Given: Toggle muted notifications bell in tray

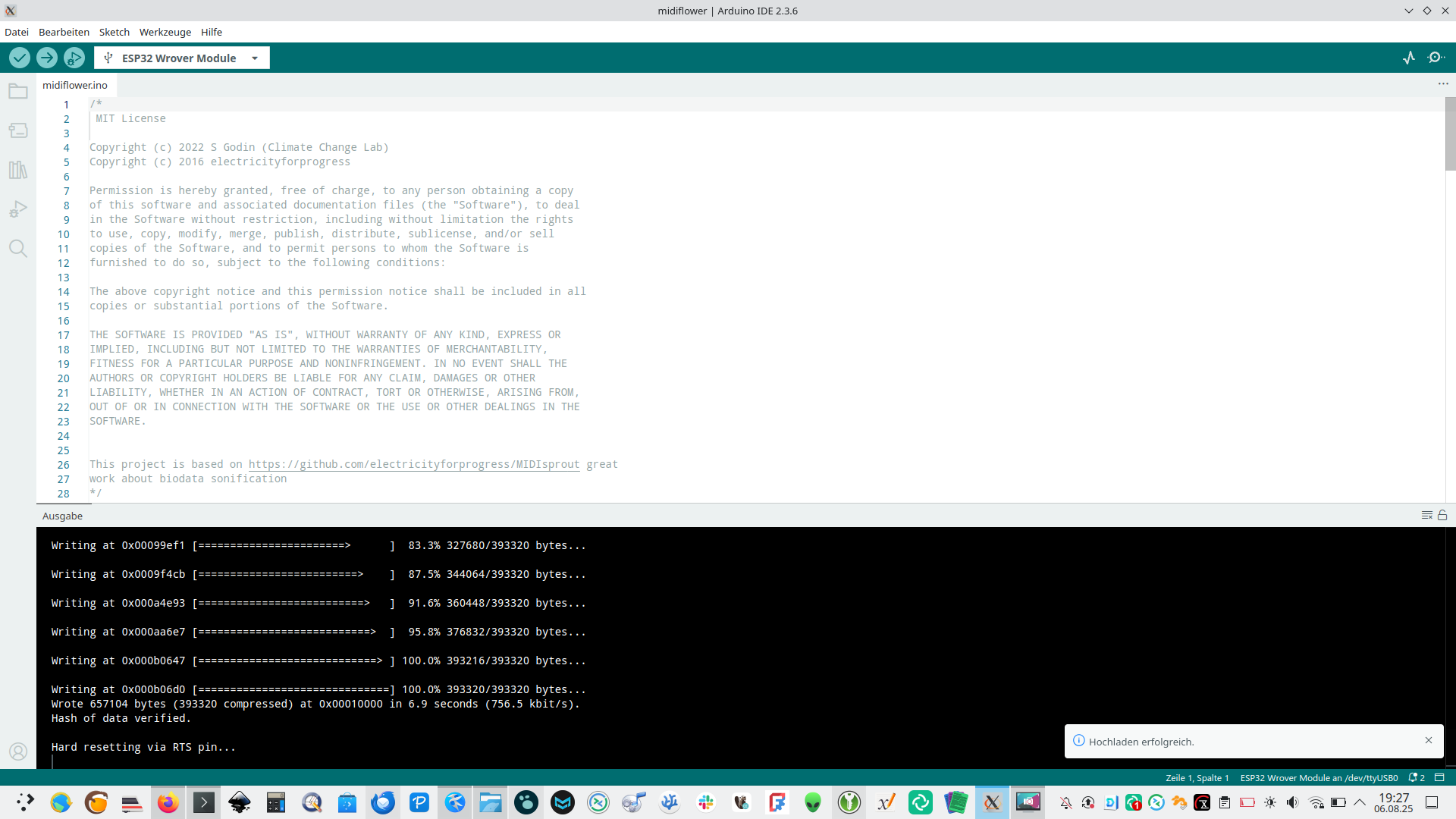Looking at the screenshot, I should pyautogui.click(x=1065, y=802).
